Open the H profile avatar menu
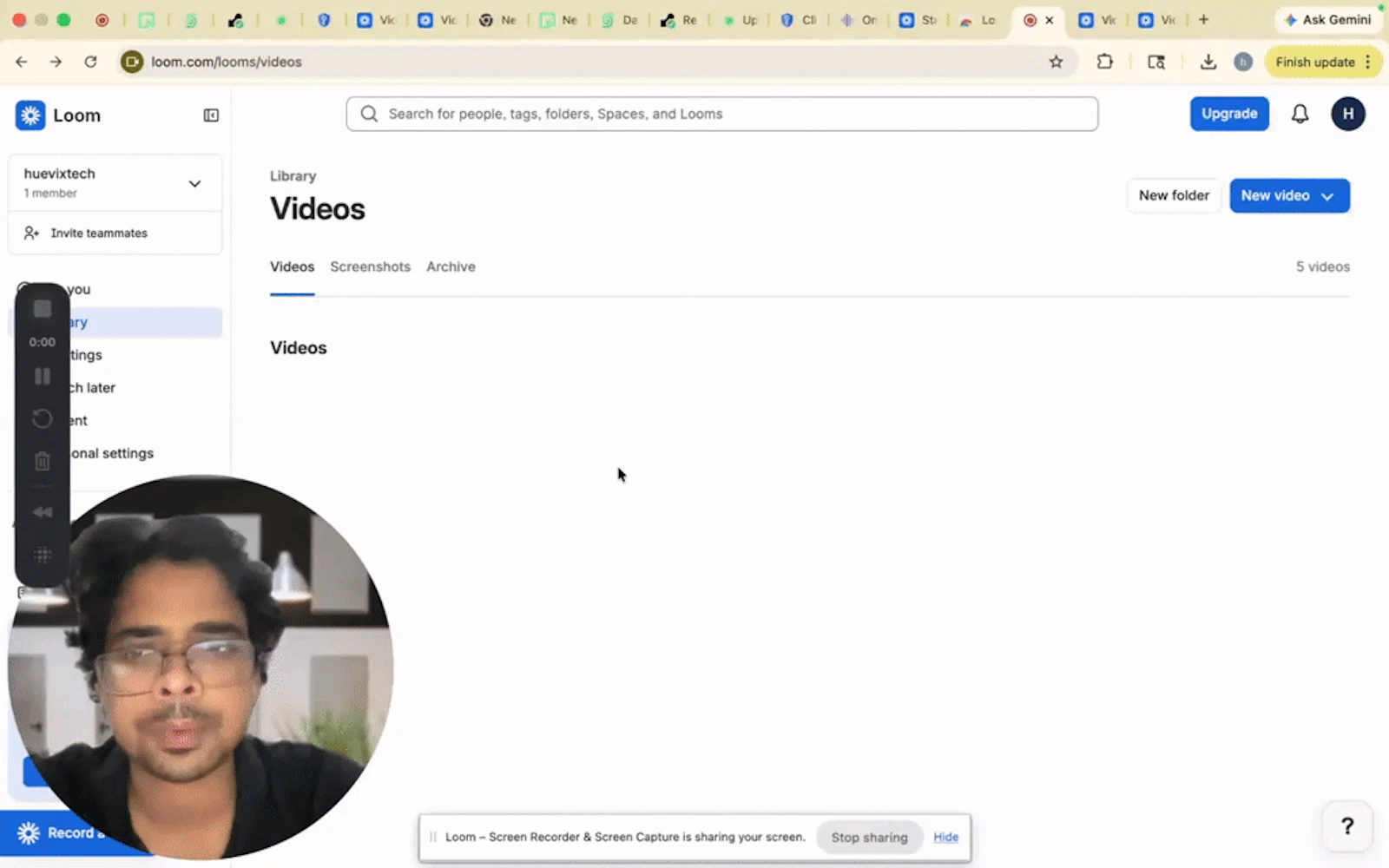1389x868 pixels. click(1347, 114)
